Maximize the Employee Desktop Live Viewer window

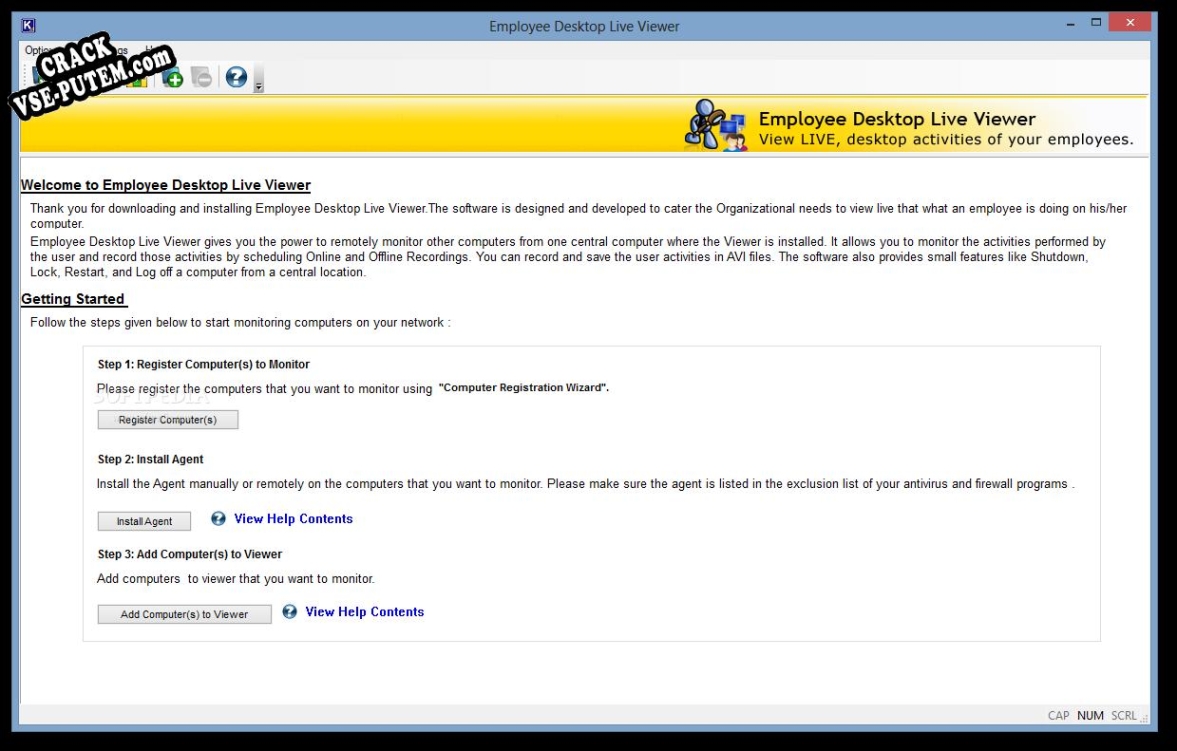pos(1096,23)
